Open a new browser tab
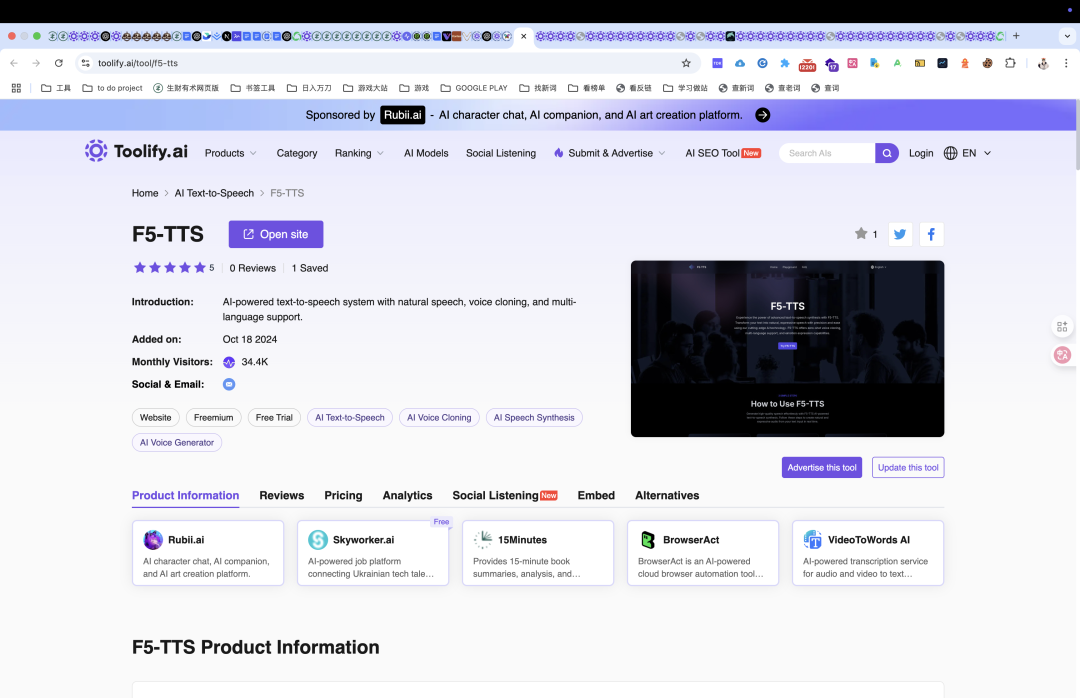The width and height of the screenshot is (1080, 698). click(x=1016, y=36)
